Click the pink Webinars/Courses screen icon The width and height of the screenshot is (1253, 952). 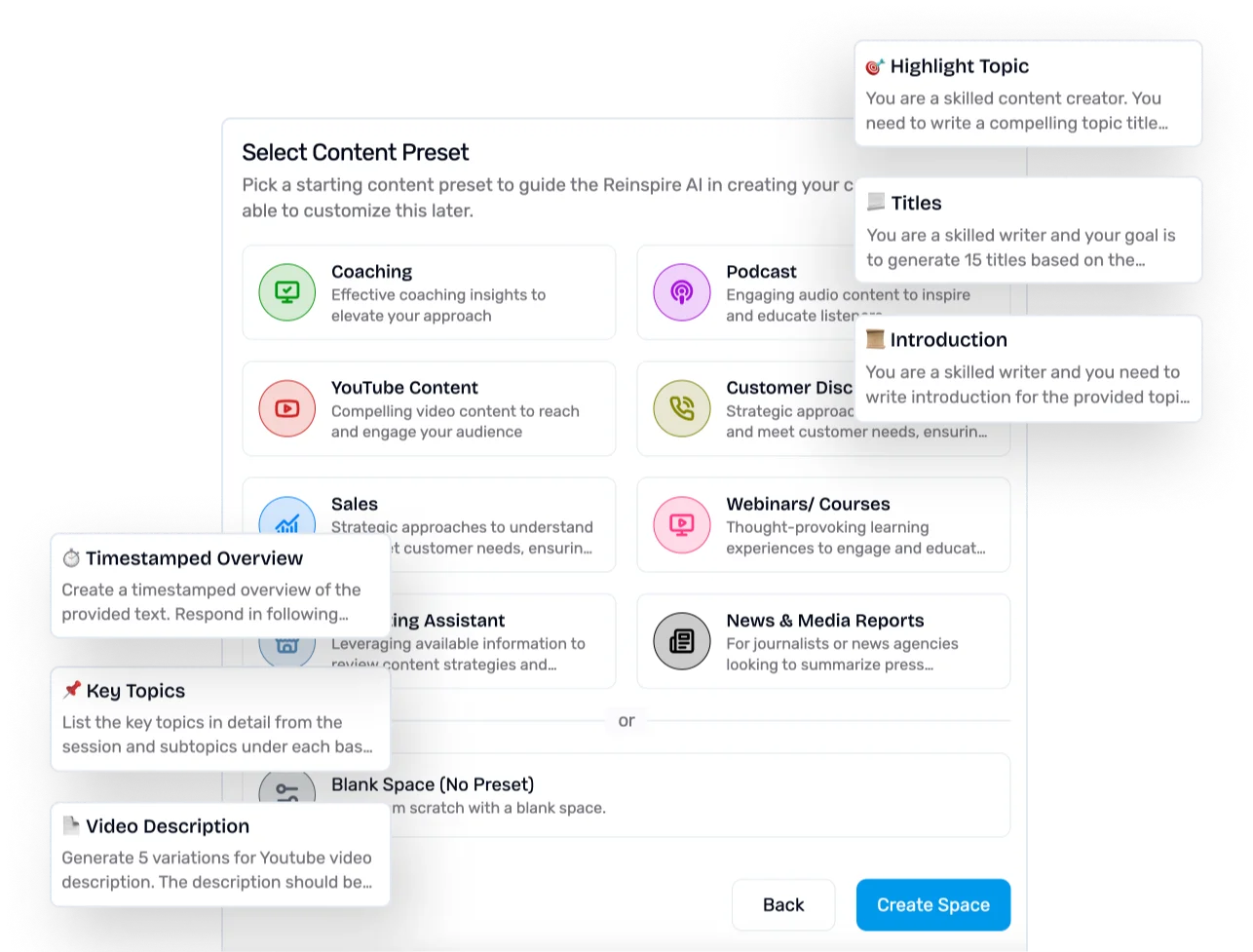(682, 524)
